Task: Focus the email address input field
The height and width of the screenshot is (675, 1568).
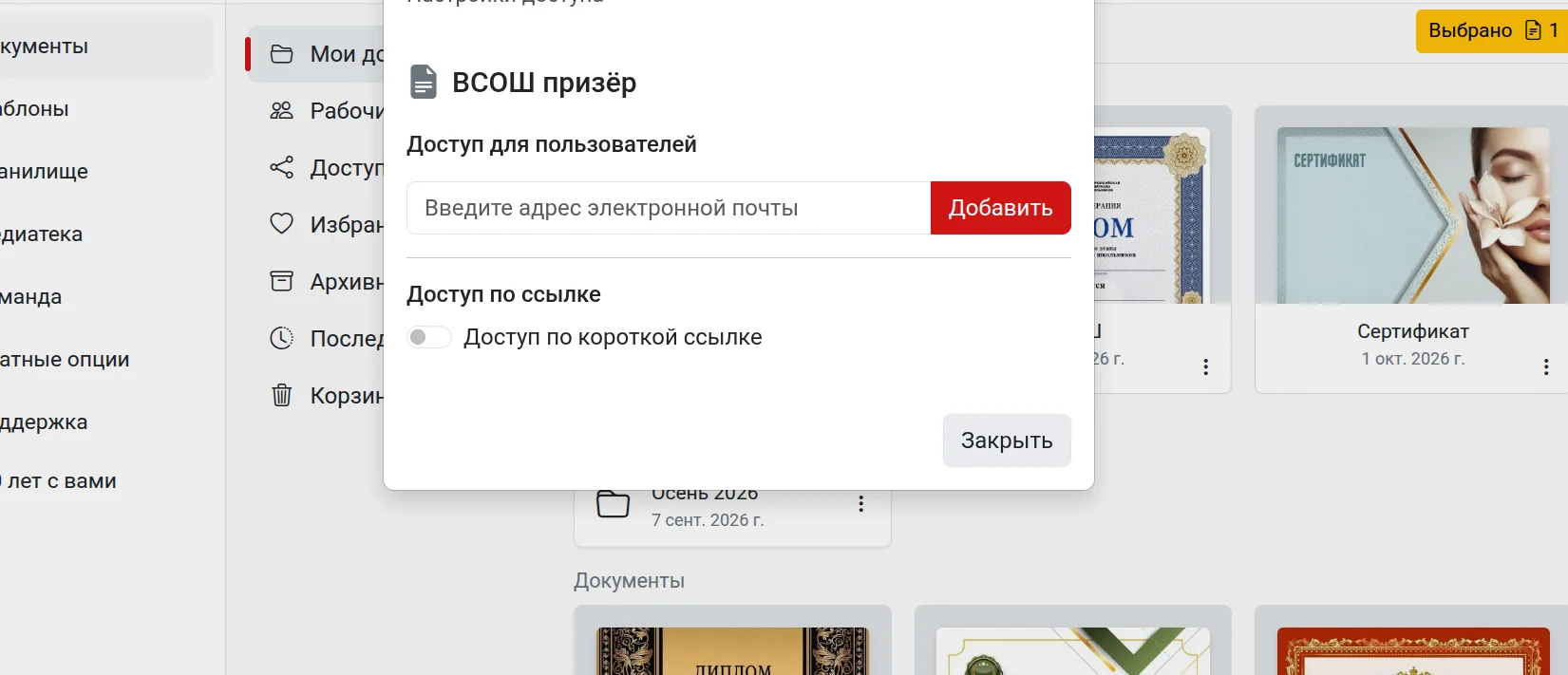Action: tap(669, 208)
